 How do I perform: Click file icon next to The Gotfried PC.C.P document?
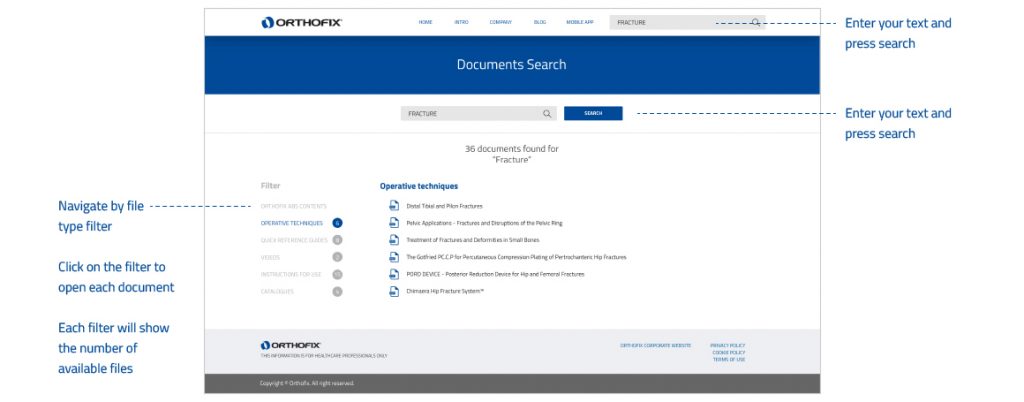tap(394, 257)
